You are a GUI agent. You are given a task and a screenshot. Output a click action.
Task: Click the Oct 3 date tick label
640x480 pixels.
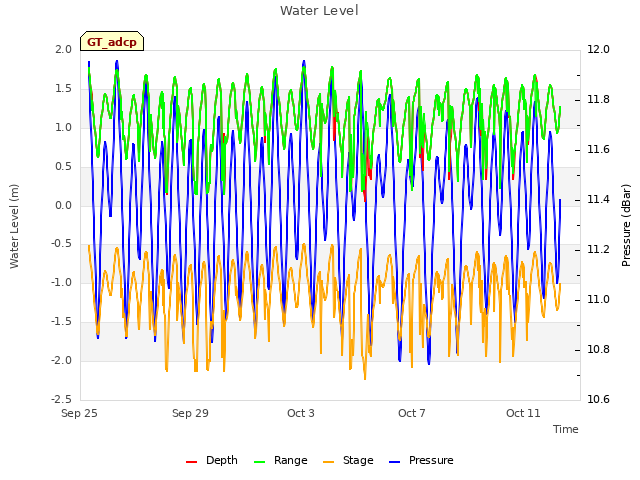tap(301, 413)
